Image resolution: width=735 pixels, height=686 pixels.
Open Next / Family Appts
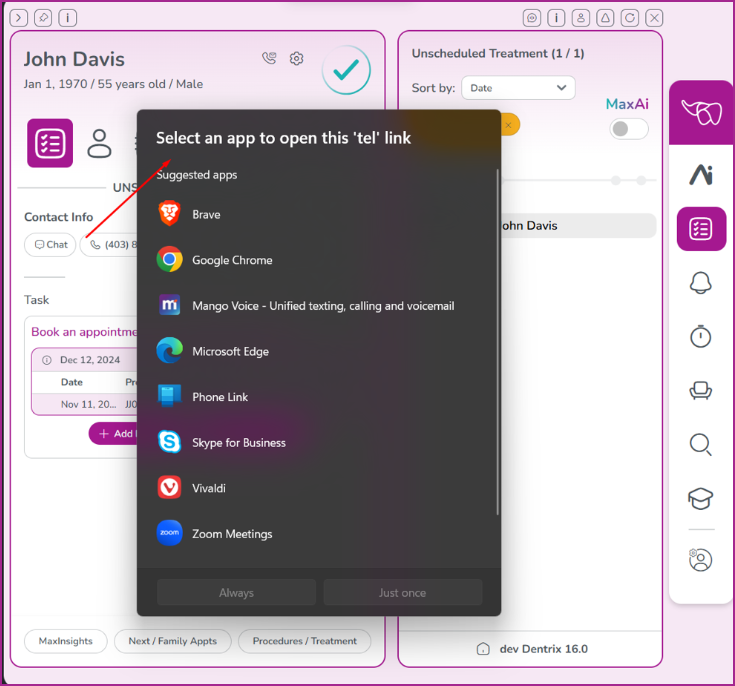pyautogui.click(x=173, y=641)
